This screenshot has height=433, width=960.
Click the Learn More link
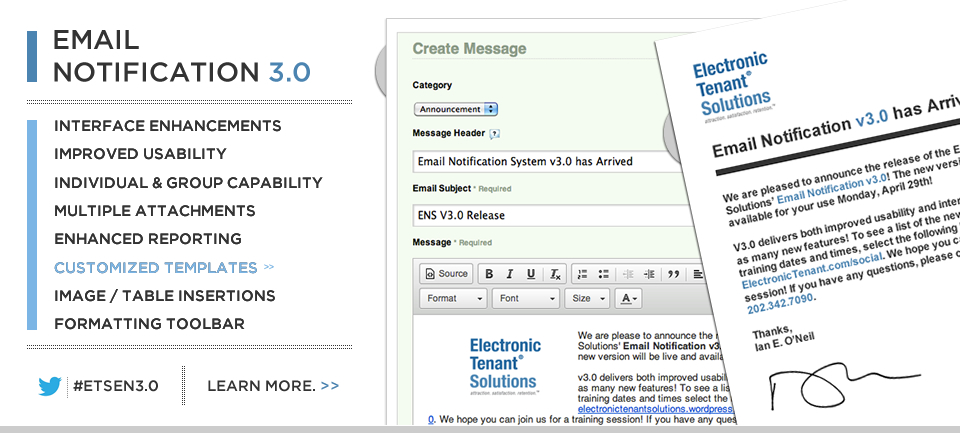click(x=273, y=386)
